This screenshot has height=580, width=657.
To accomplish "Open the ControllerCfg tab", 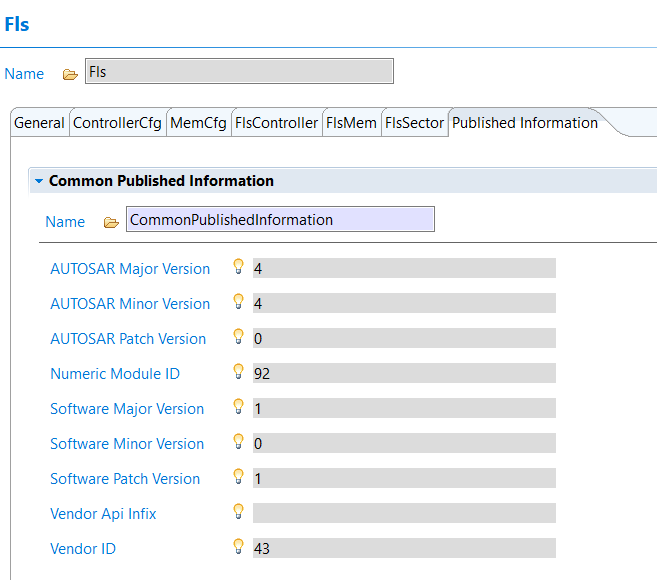I will point(117,123).
